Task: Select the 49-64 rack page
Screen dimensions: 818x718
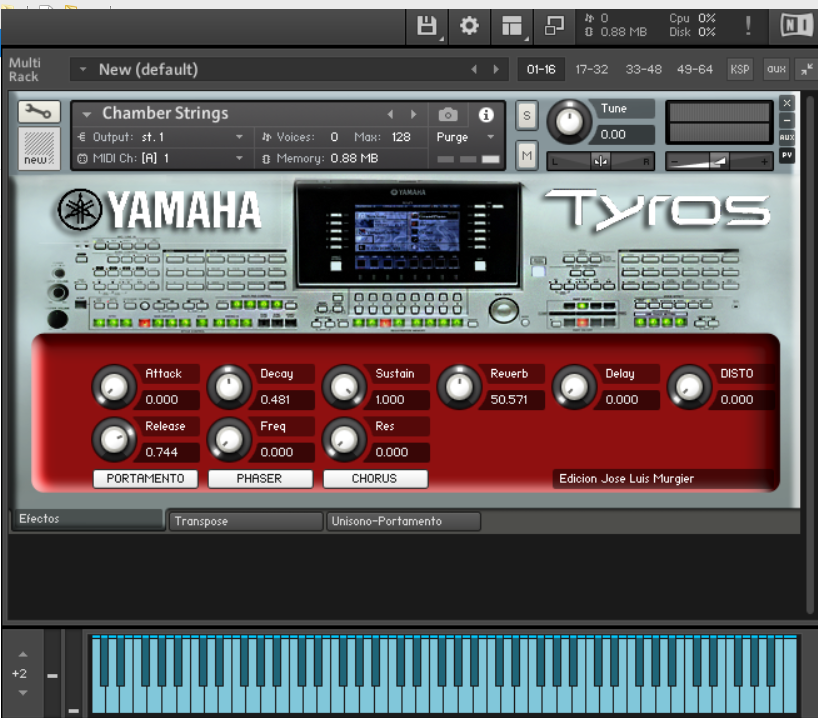Action: pos(694,69)
